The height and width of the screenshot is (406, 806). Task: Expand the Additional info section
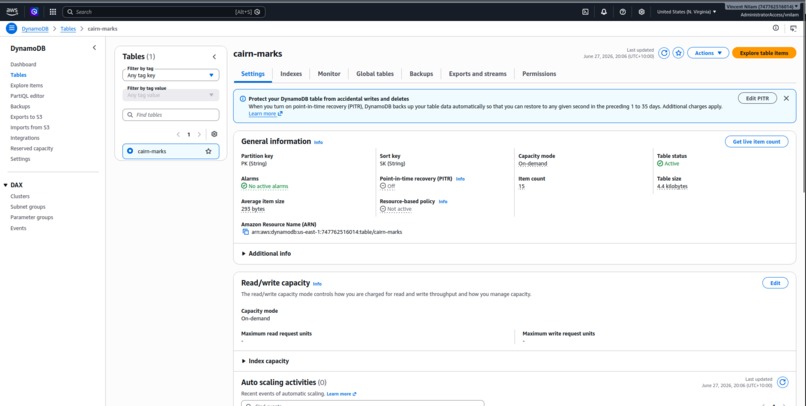(x=266, y=253)
